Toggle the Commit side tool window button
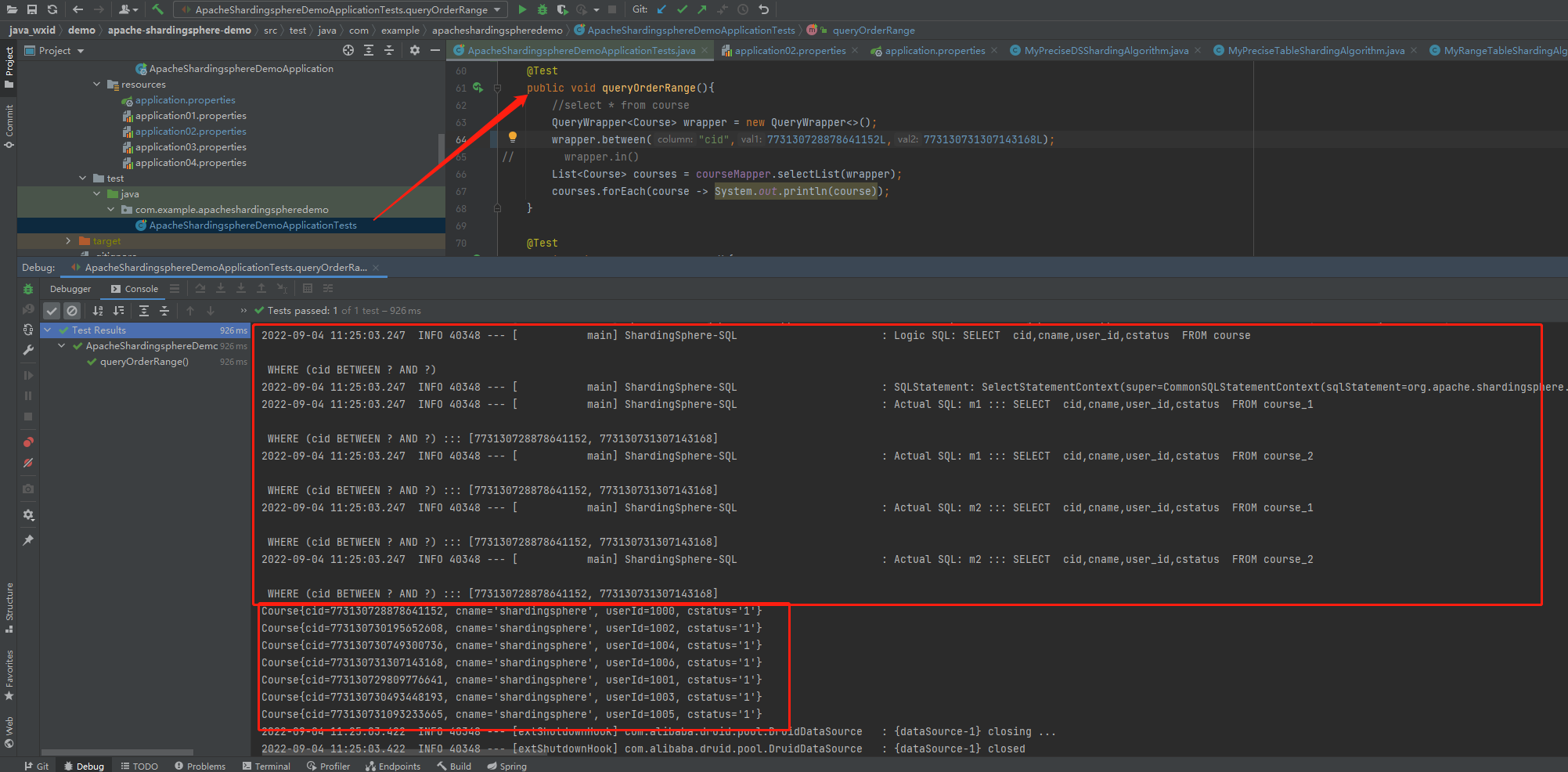 pos(9,126)
